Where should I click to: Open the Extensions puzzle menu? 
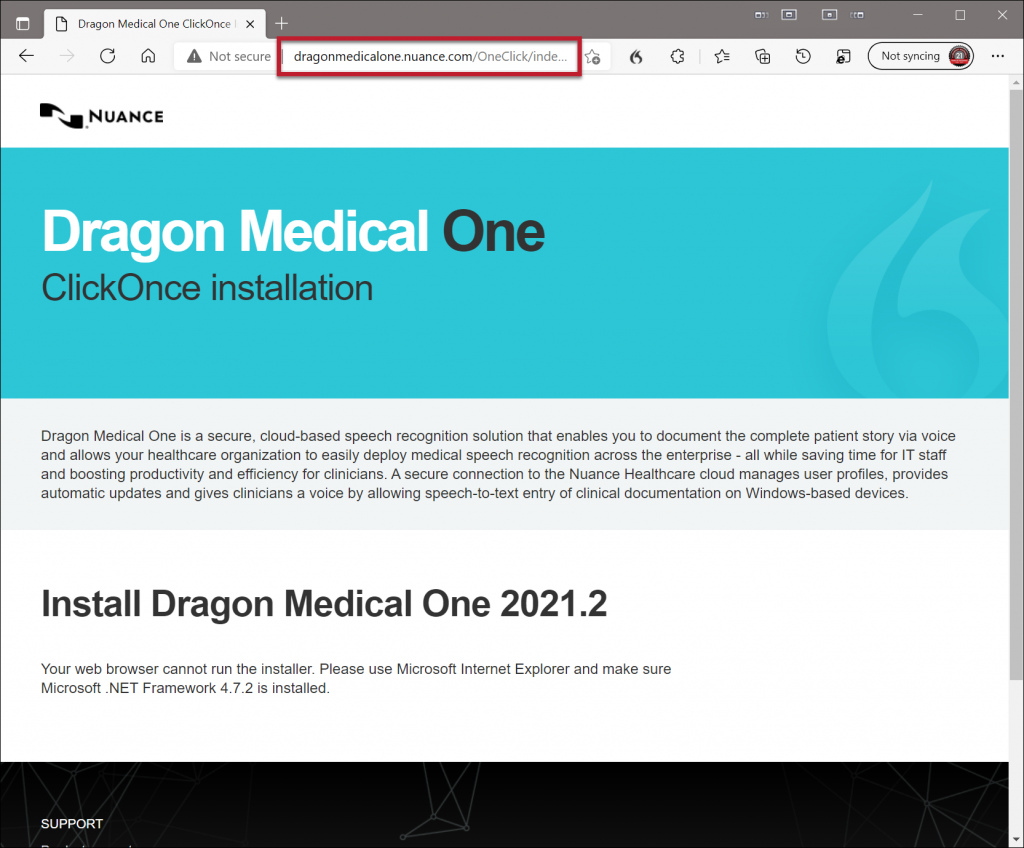click(677, 57)
